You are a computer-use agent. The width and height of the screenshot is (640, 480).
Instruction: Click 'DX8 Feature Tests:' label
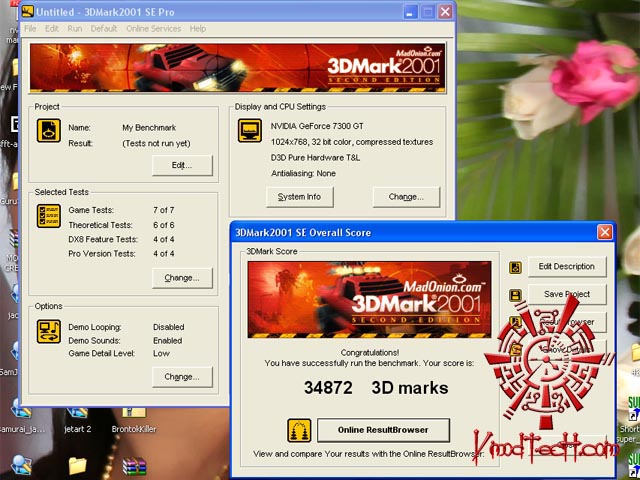[x=103, y=240]
